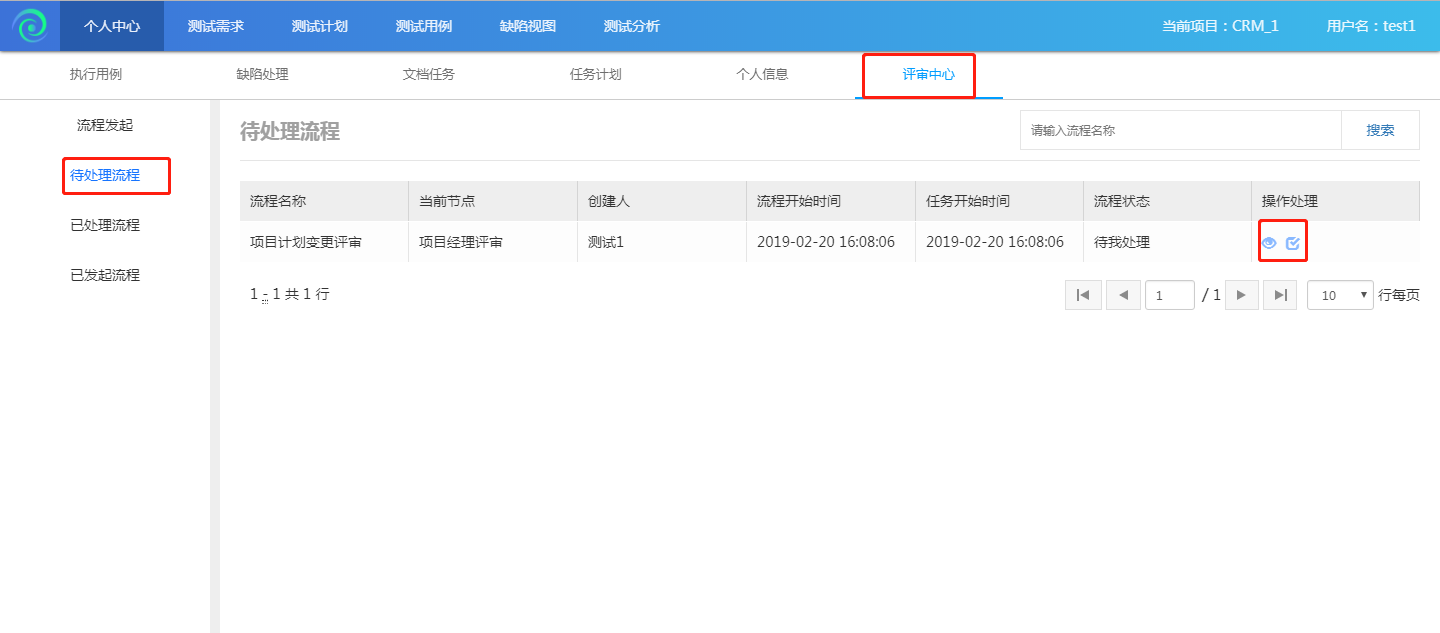Go to the next page arrow
1440x633 pixels.
[x=1241, y=295]
